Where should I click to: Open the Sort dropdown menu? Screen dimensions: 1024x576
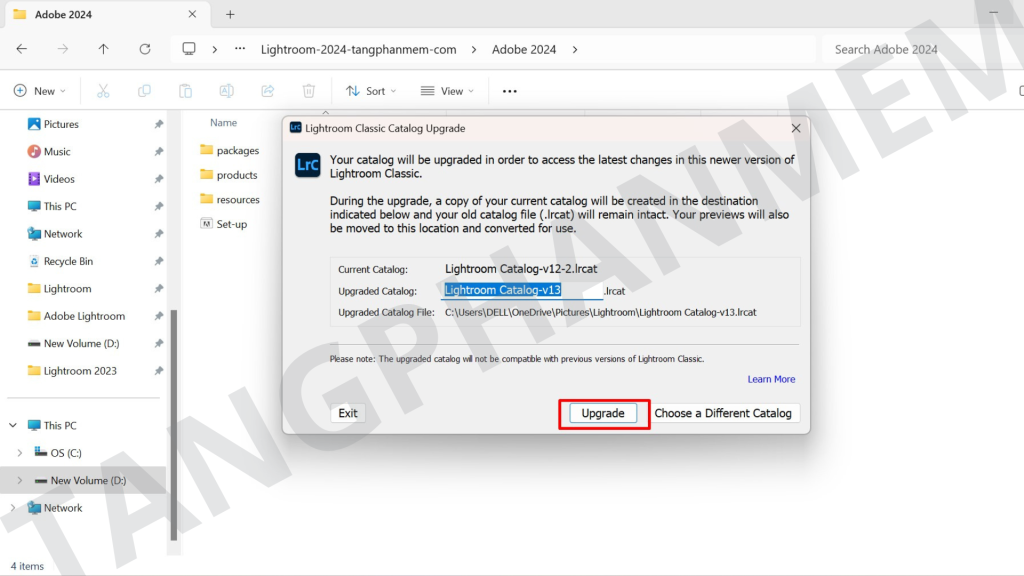pos(371,91)
